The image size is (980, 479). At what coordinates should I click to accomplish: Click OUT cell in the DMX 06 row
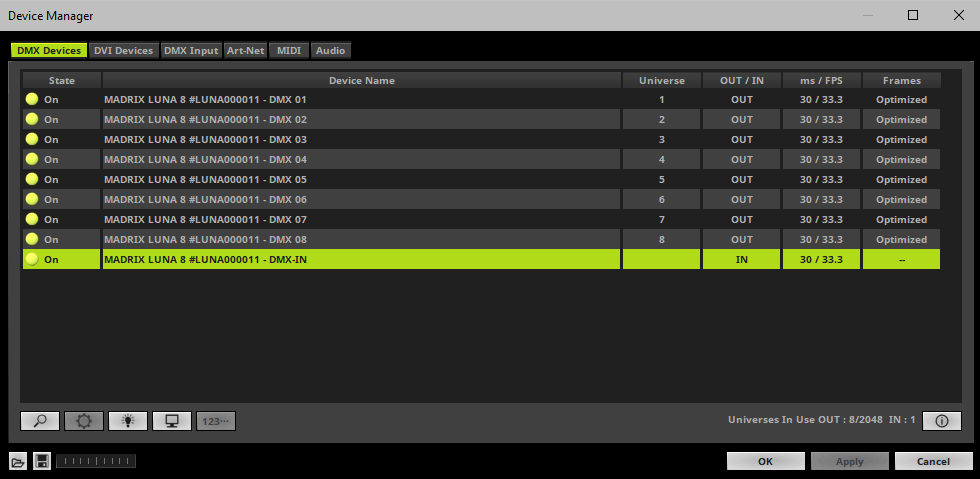(742, 199)
